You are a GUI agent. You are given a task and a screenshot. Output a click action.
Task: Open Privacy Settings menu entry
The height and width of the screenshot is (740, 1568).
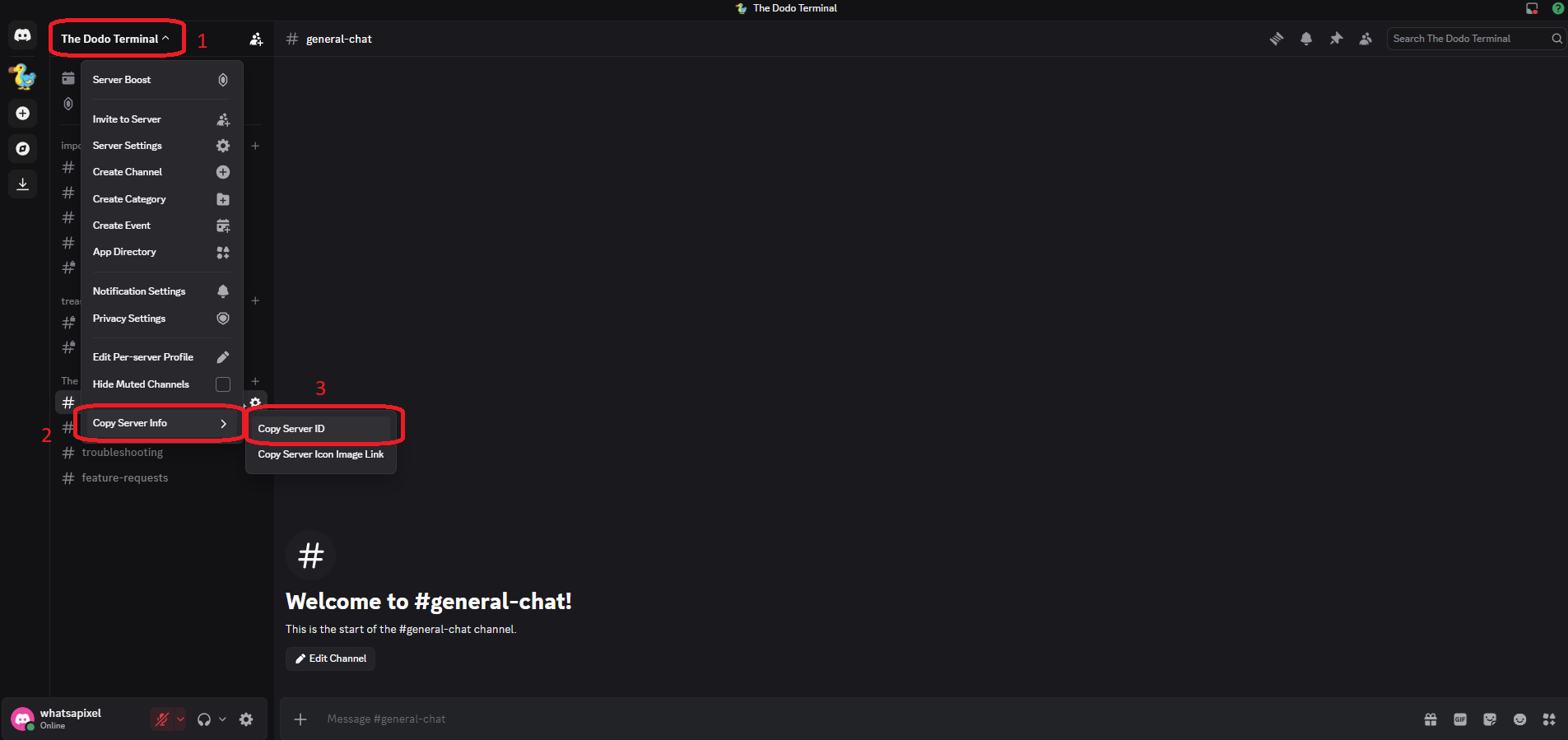click(161, 319)
